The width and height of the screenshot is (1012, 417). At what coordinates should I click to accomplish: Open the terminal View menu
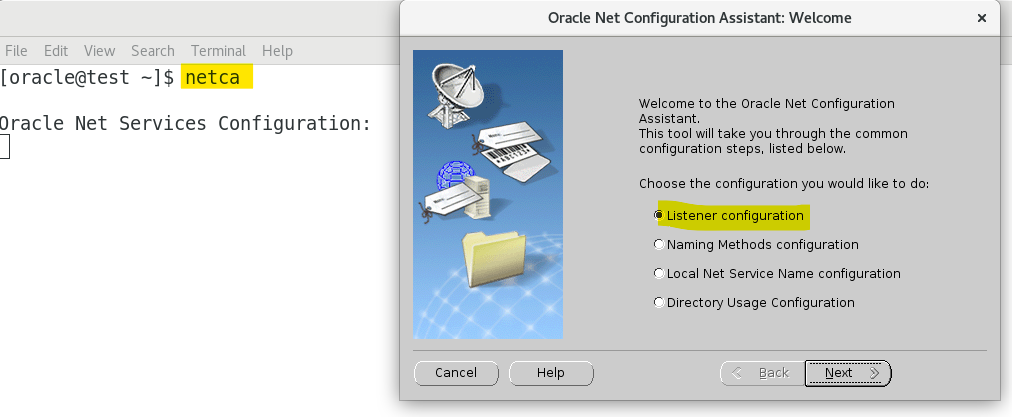(99, 50)
